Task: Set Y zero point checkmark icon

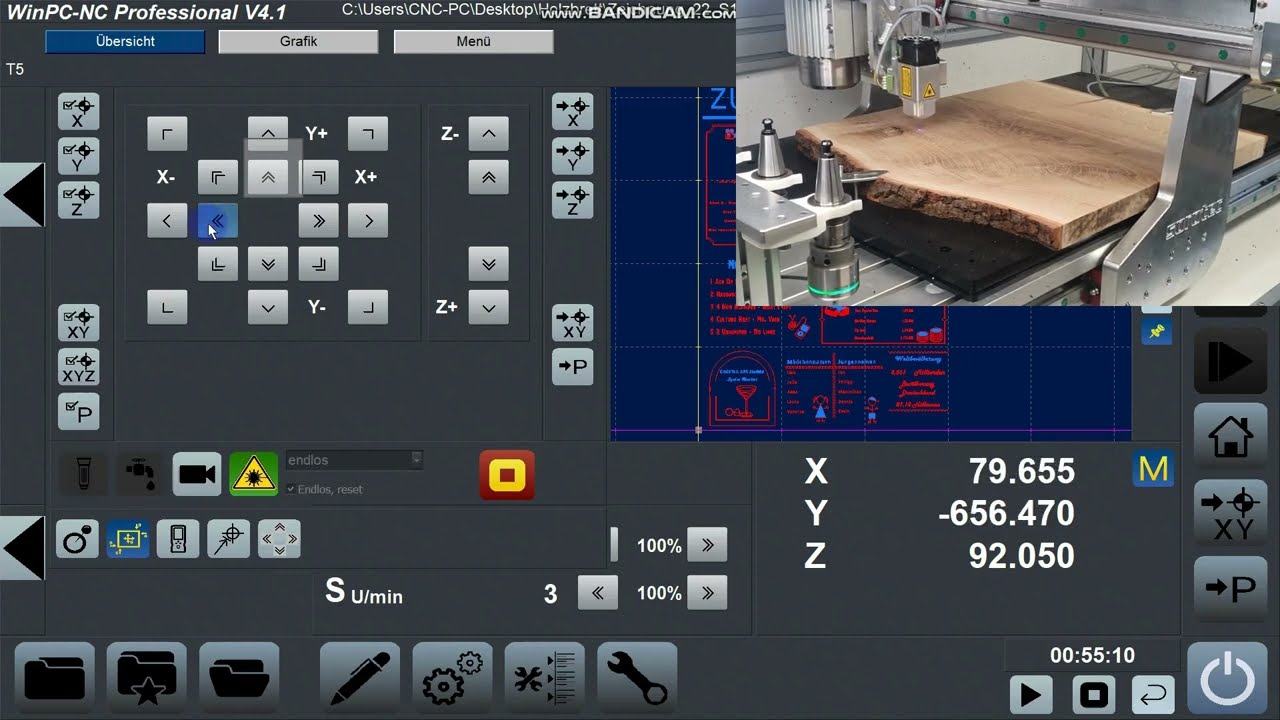Action: (x=78, y=156)
